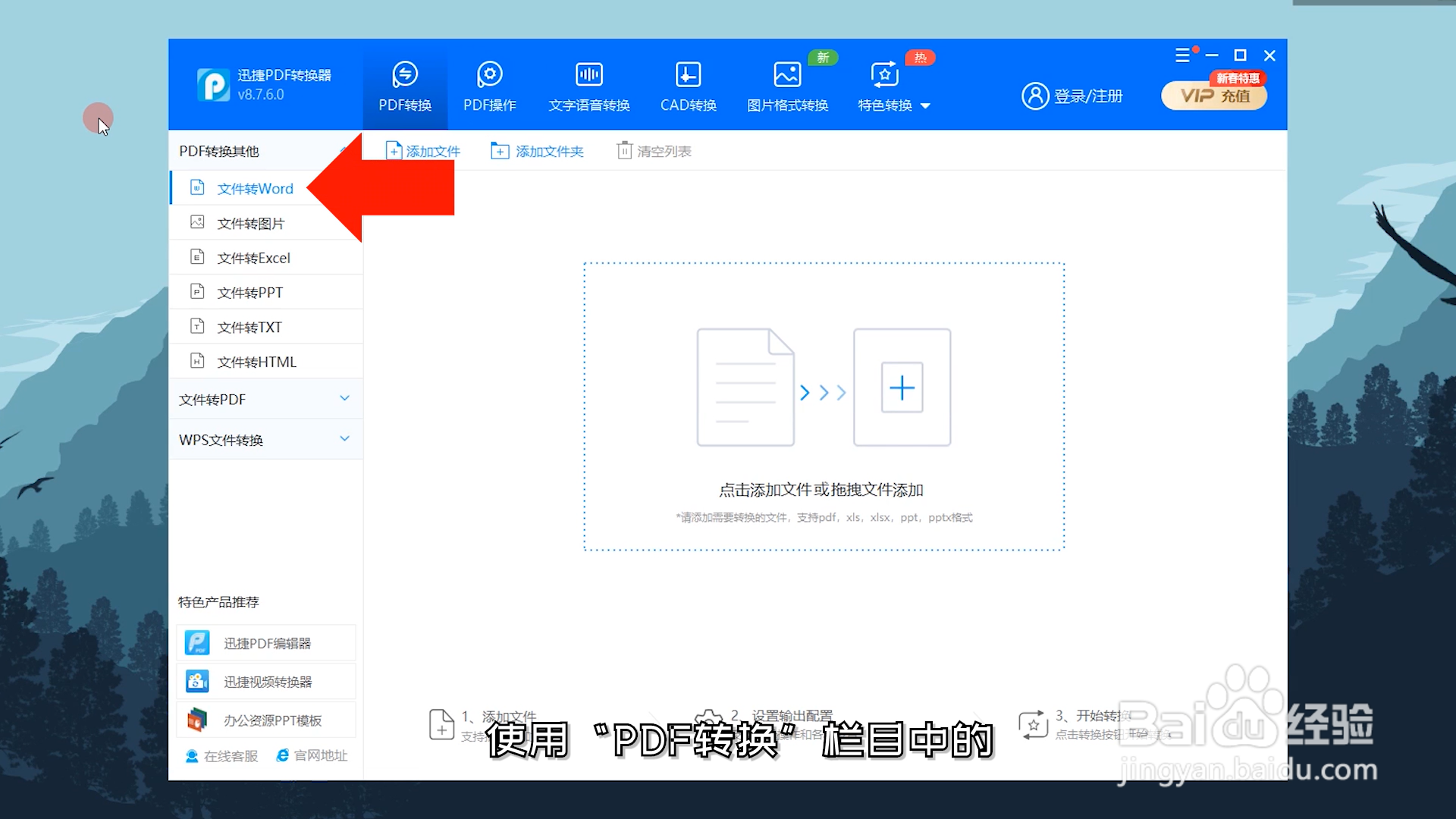Choose 文件转HTML conversion option

click(256, 362)
